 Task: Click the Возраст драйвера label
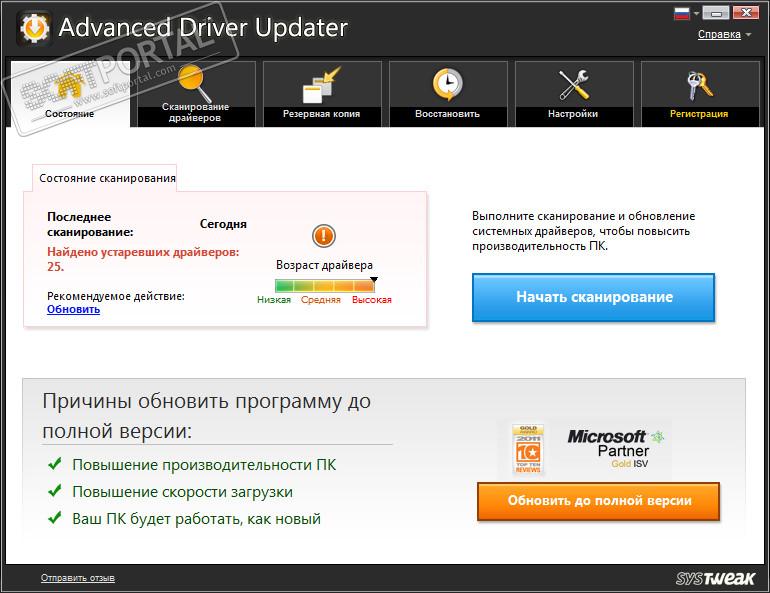coord(324,265)
